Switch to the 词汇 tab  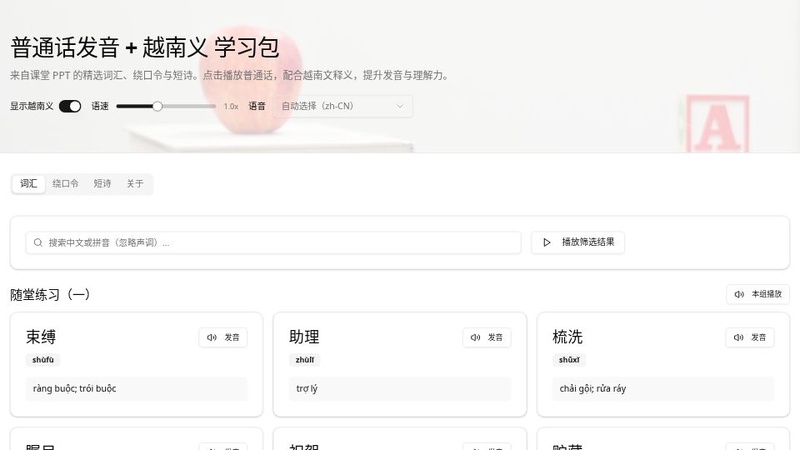pos(29,184)
